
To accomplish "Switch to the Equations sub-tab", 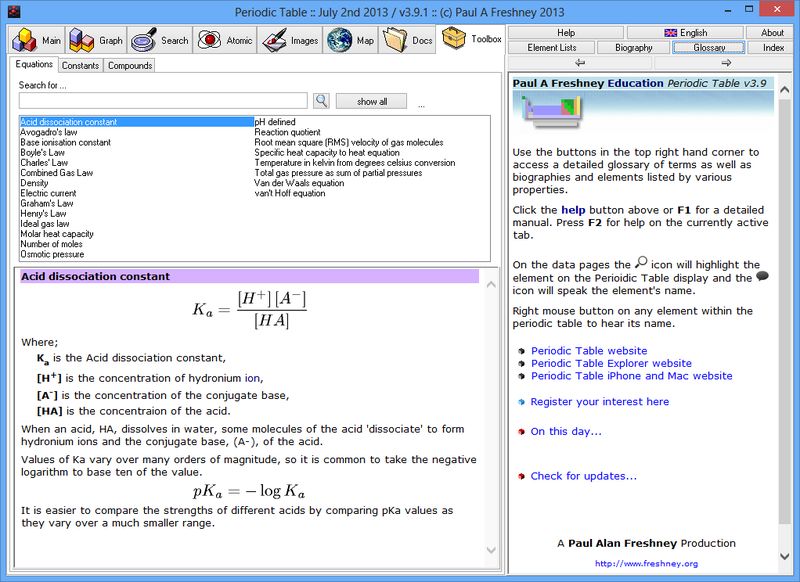I will click(34, 64).
